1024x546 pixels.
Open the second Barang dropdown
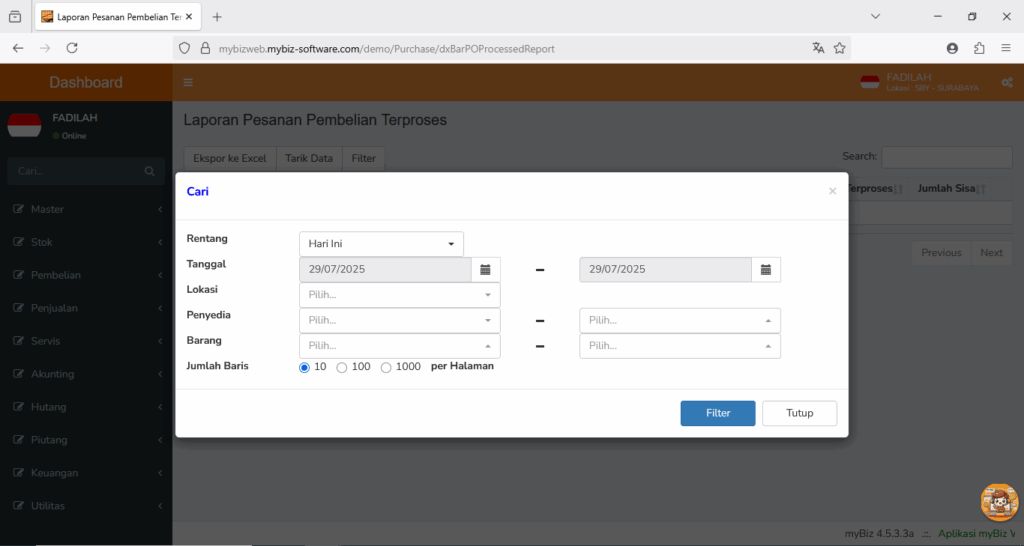pos(680,346)
